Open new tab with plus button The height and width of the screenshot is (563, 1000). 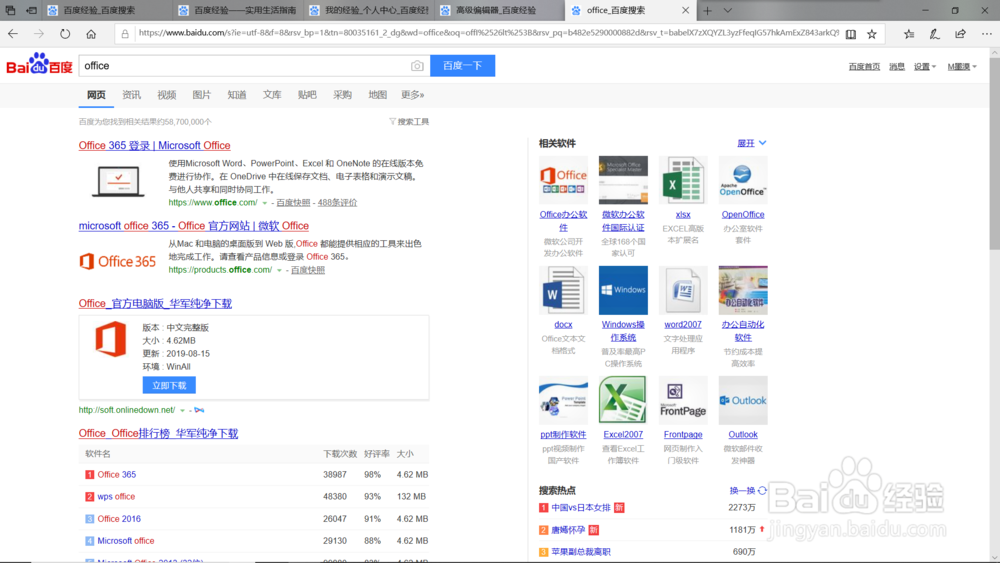click(707, 10)
